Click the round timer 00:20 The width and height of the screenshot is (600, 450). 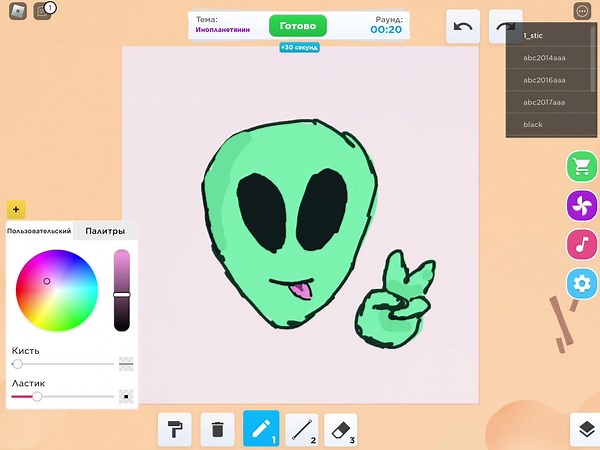pos(386,29)
